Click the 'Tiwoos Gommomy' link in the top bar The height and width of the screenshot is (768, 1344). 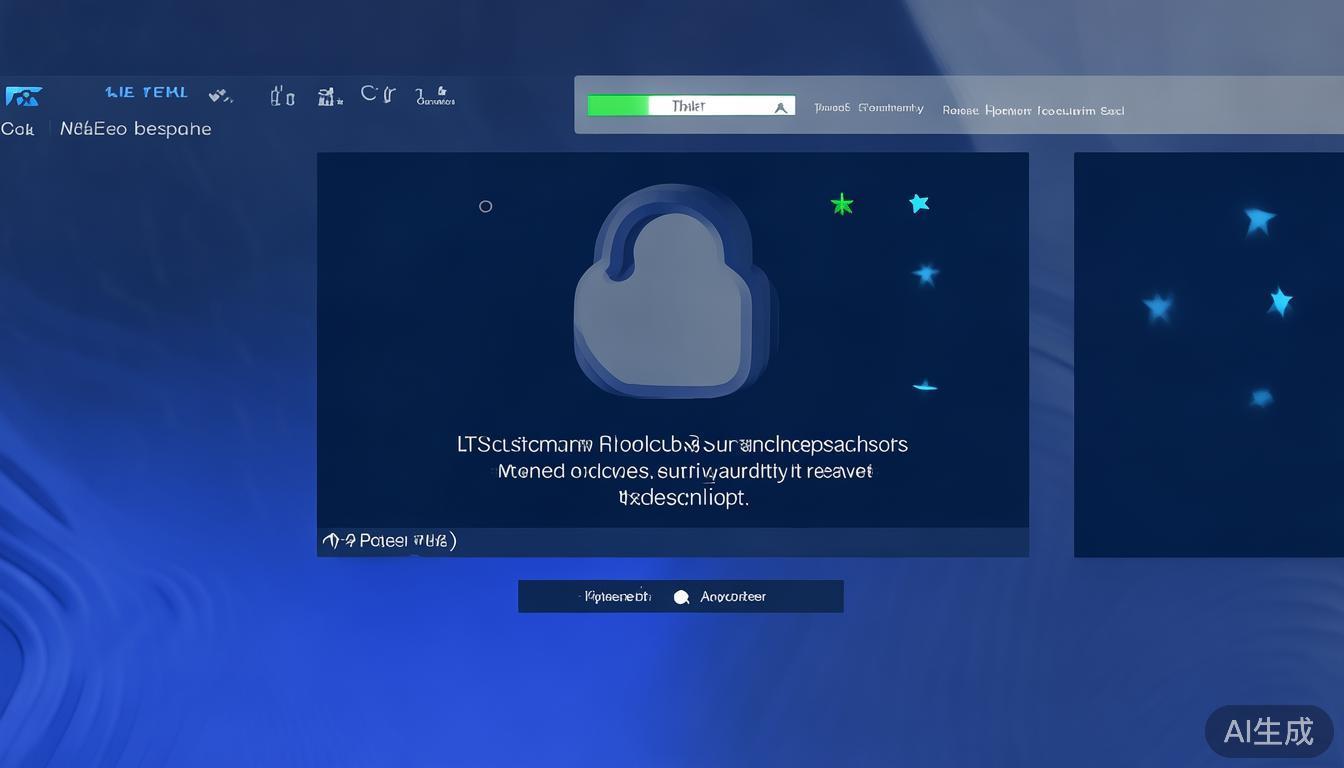[x=868, y=108]
